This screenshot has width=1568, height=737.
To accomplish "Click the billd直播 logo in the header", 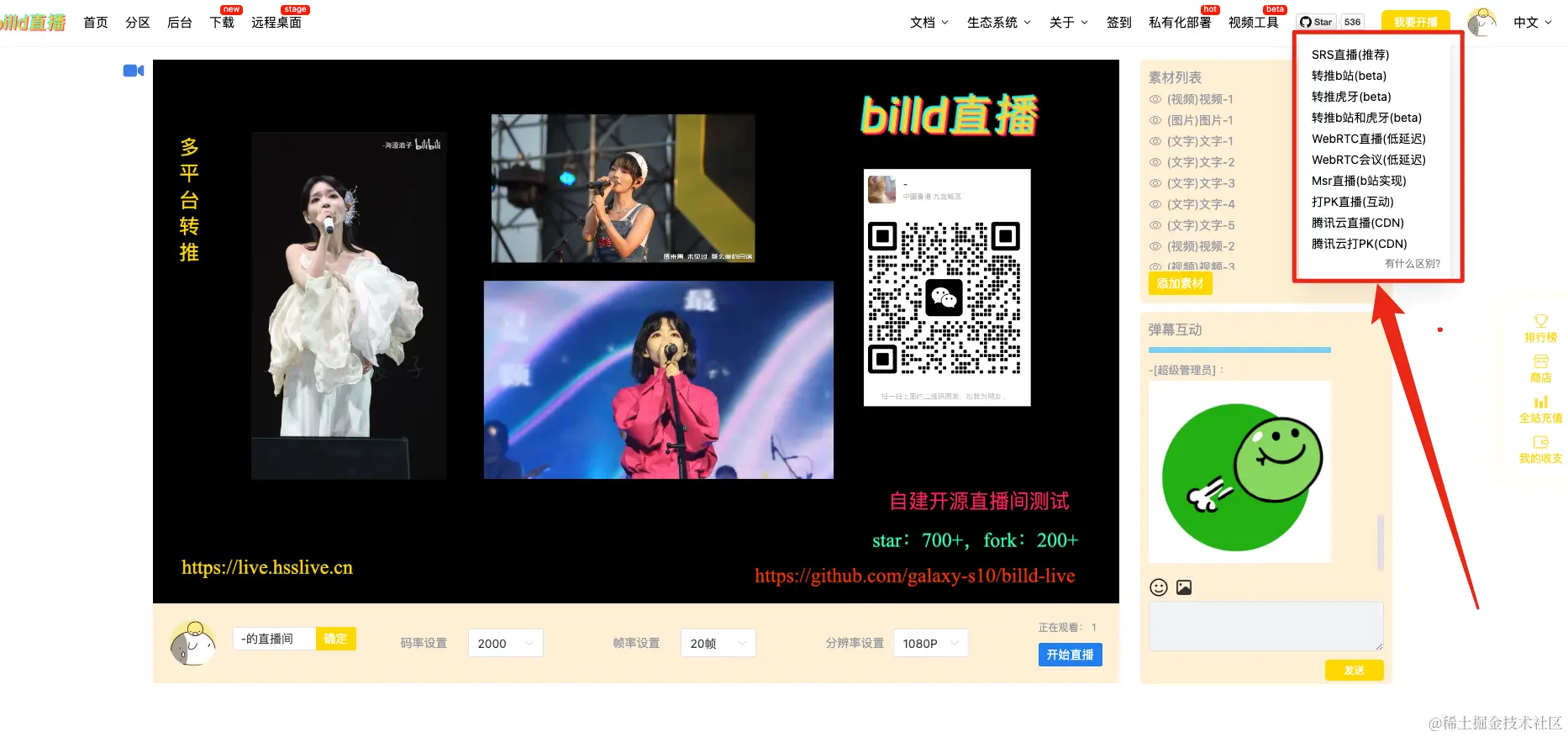I will coord(32,22).
